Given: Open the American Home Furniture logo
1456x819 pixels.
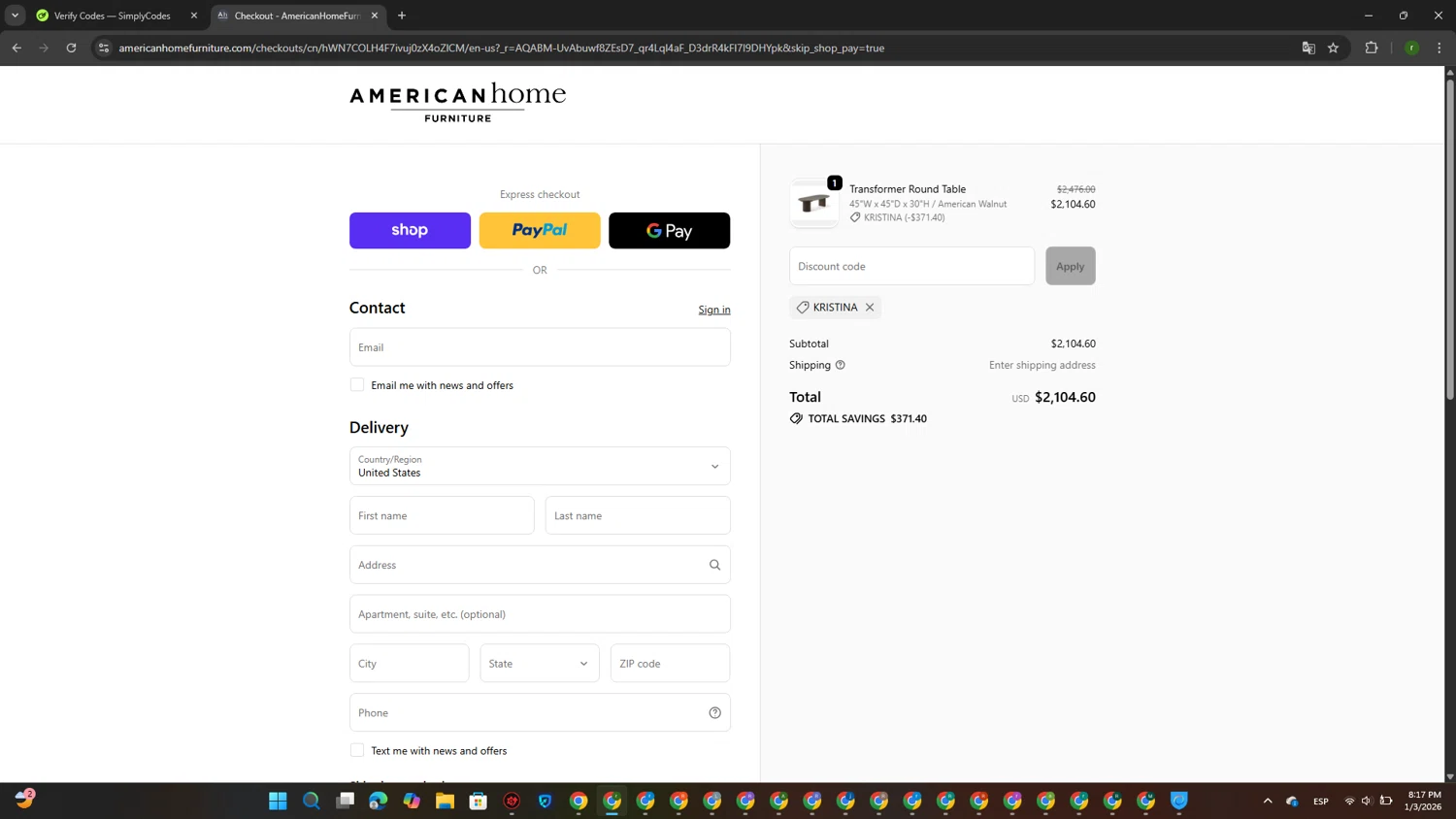Looking at the screenshot, I should click(457, 103).
